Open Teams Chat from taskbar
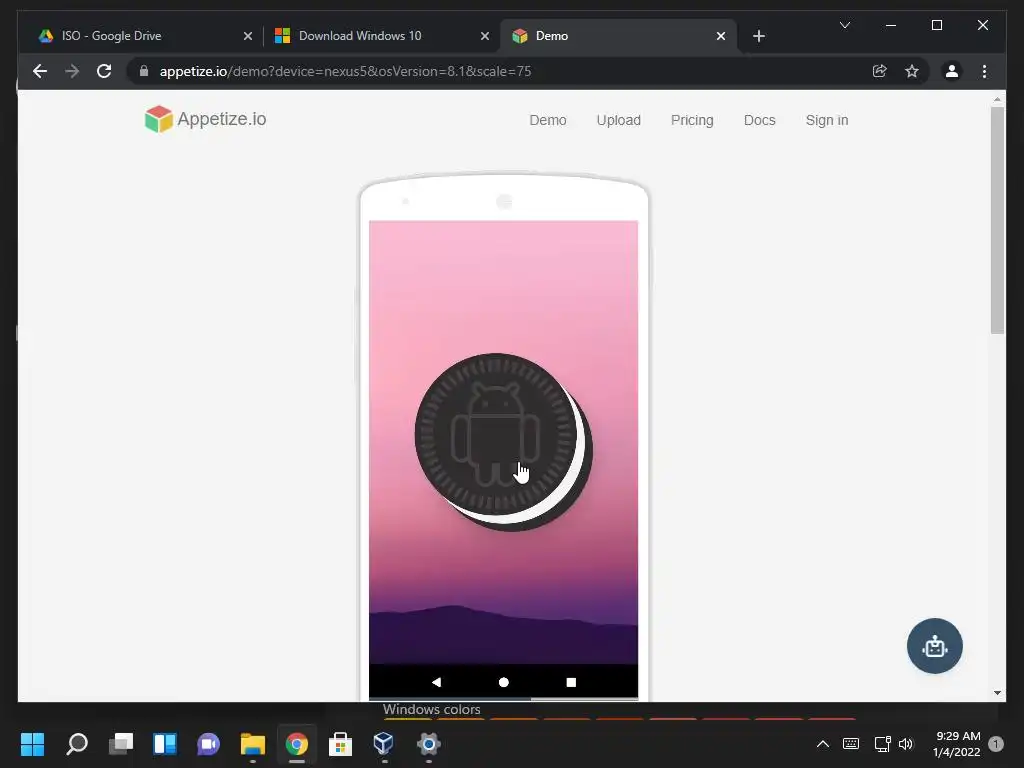The width and height of the screenshot is (1024, 768). coord(208,744)
